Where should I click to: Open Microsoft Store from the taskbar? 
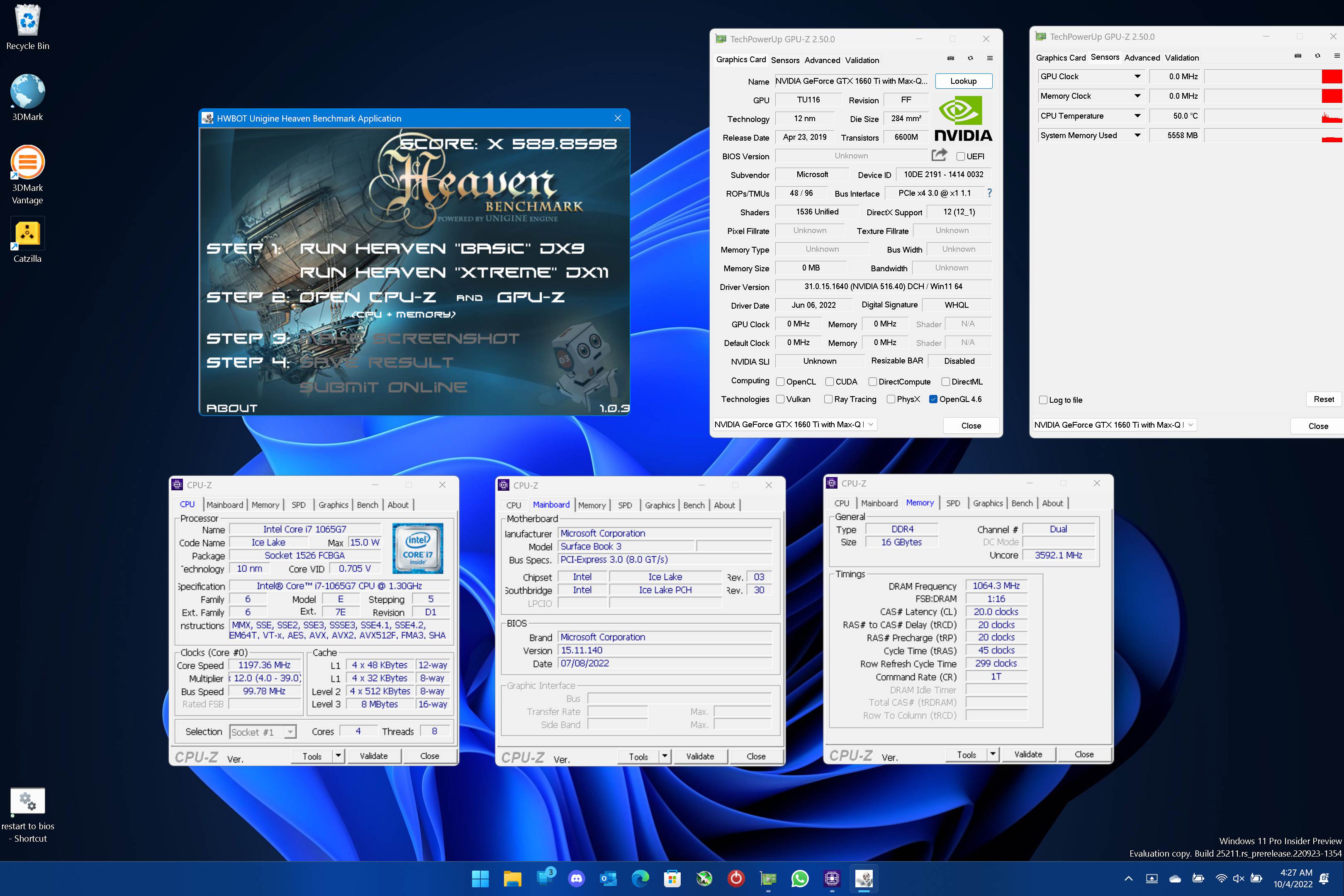pos(672,878)
